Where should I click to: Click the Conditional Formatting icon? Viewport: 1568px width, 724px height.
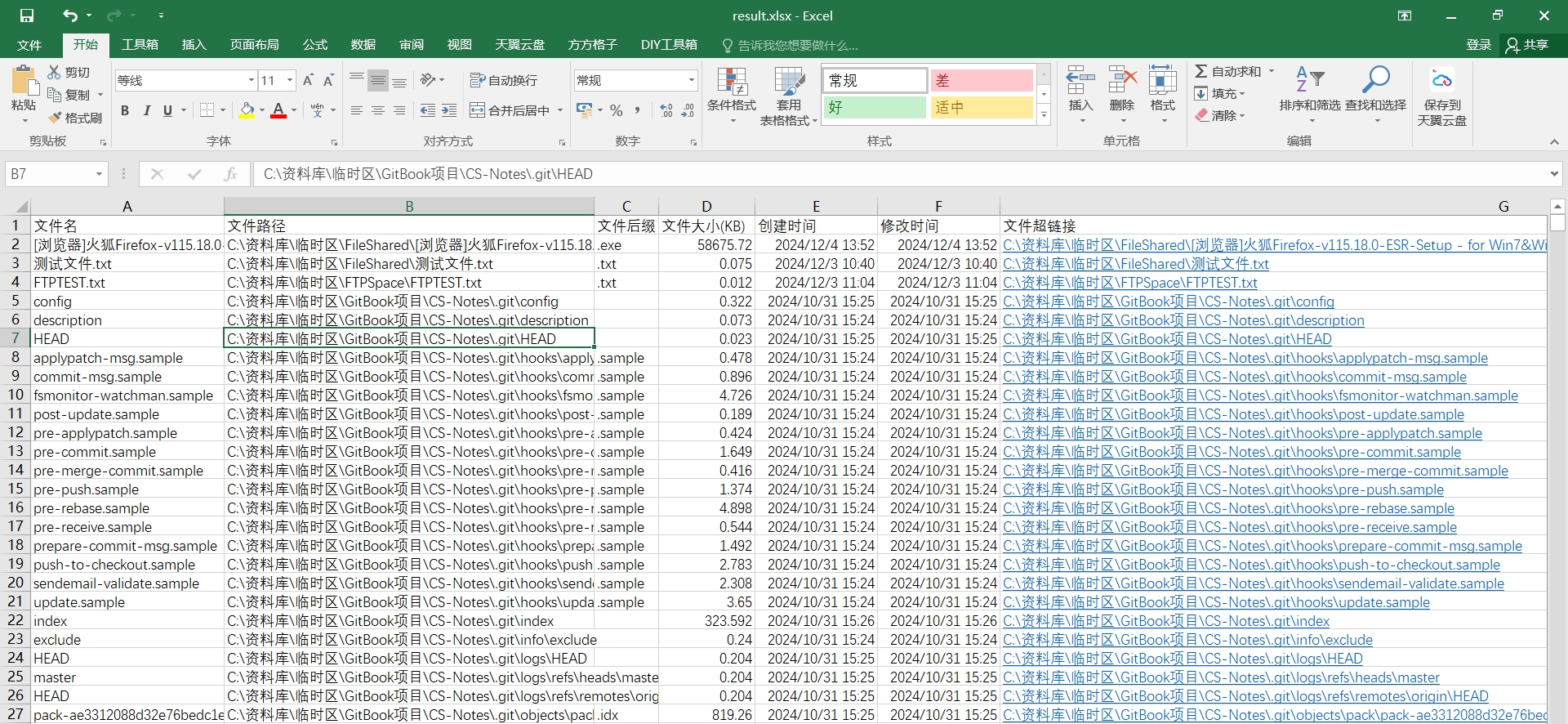731,82
